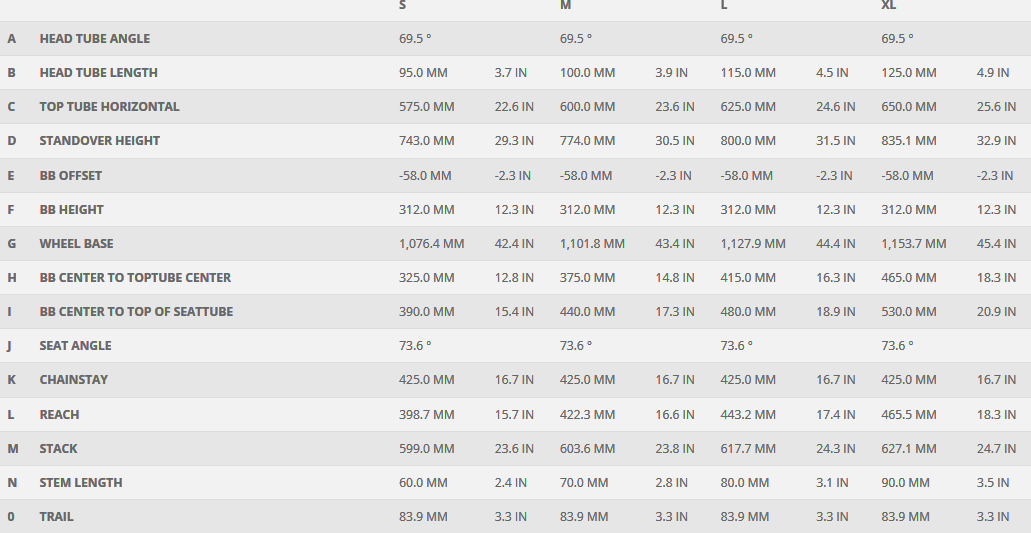Select the SEAT ANGLE row label

coord(75,346)
